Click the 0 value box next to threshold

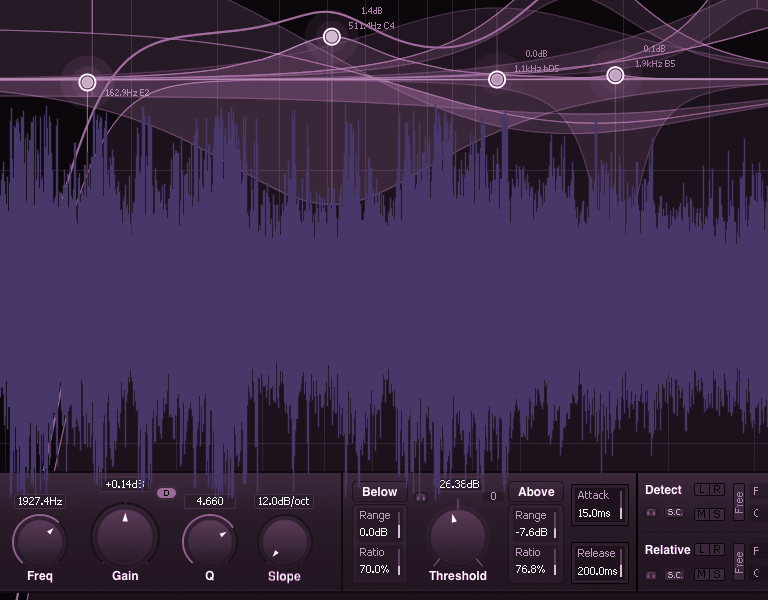tap(493, 496)
